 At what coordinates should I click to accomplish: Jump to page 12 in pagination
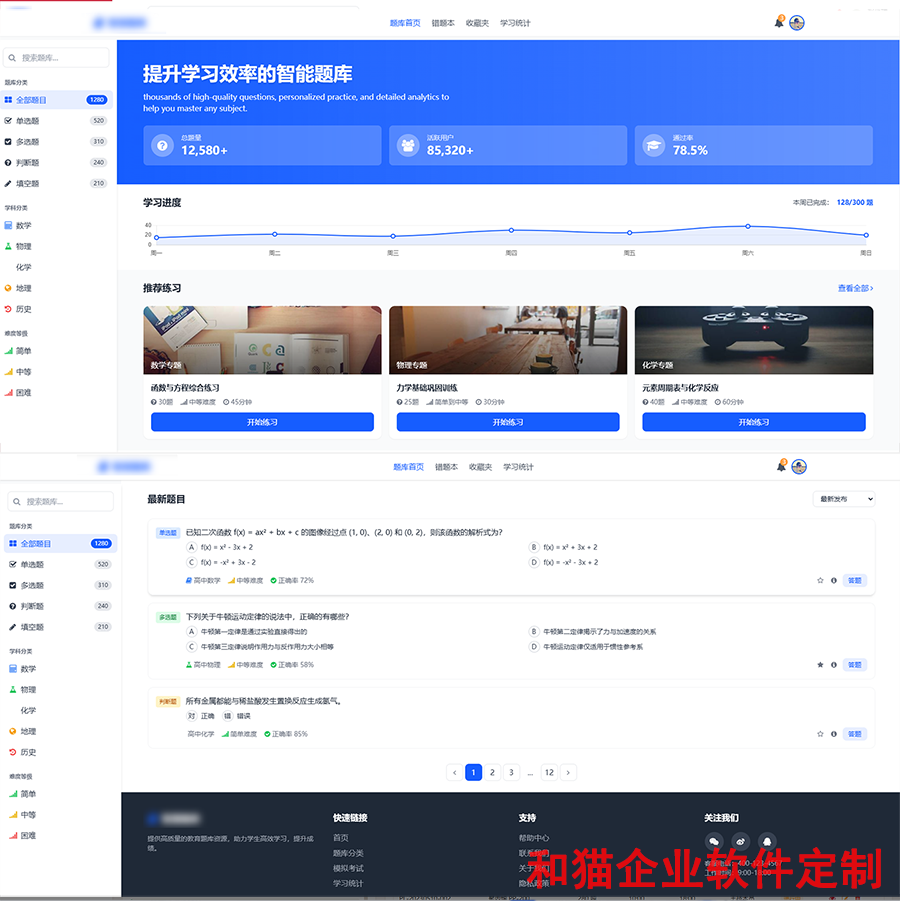[x=548, y=772]
